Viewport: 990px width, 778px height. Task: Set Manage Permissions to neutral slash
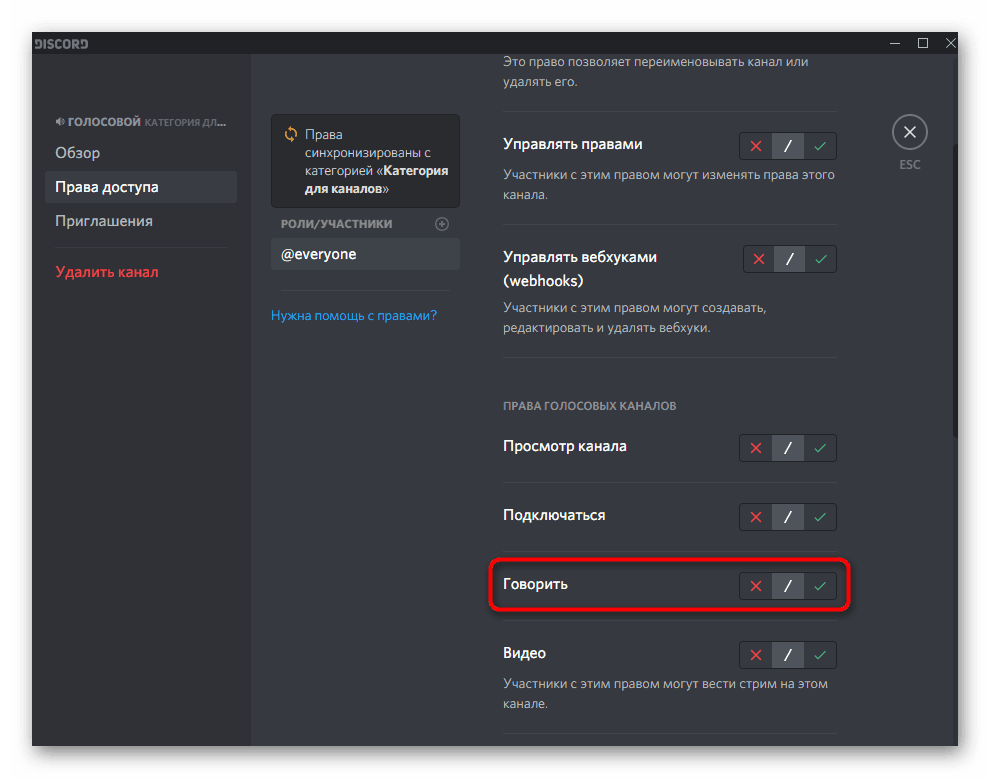pyautogui.click(x=787, y=146)
